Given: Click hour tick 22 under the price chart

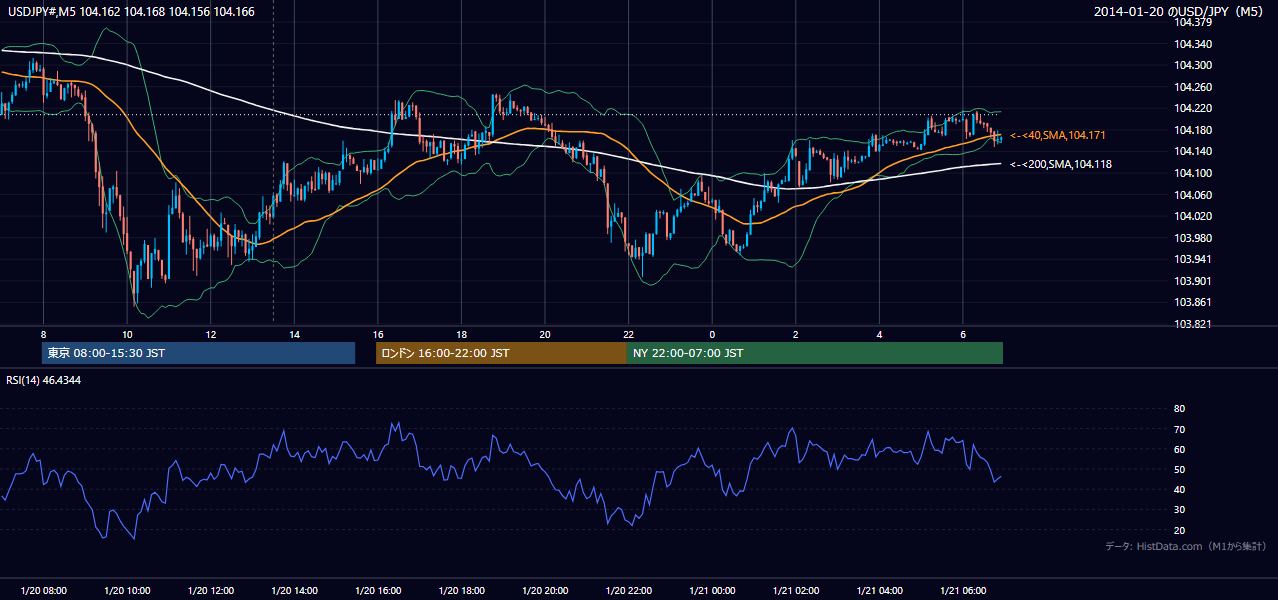Looking at the screenshot, I should pyautogui.click(x=629, y=333).
